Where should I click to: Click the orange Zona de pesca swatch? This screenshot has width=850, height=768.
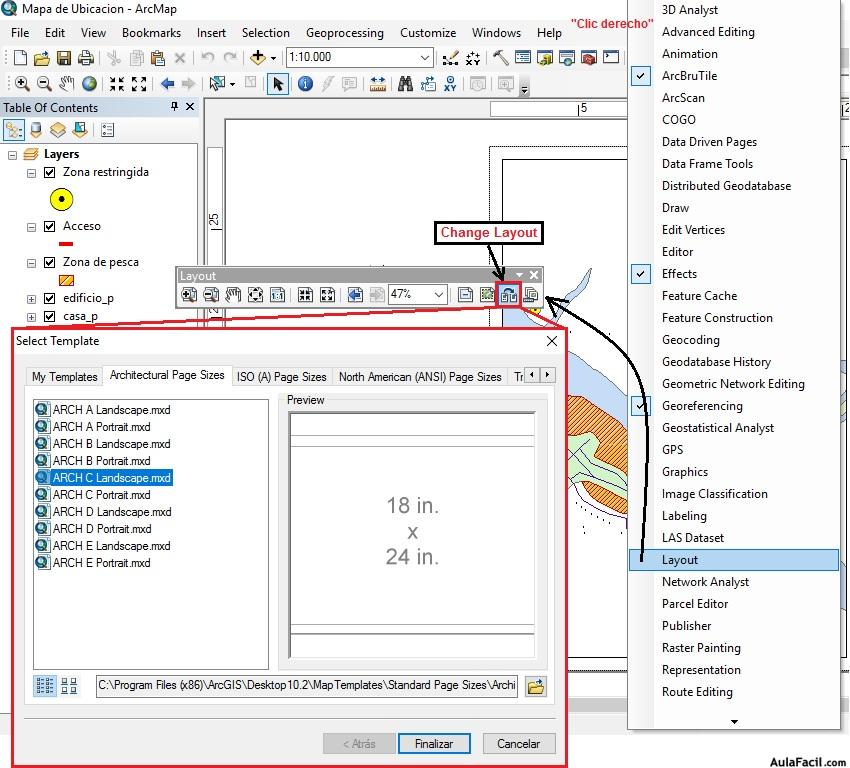point(66,280)
